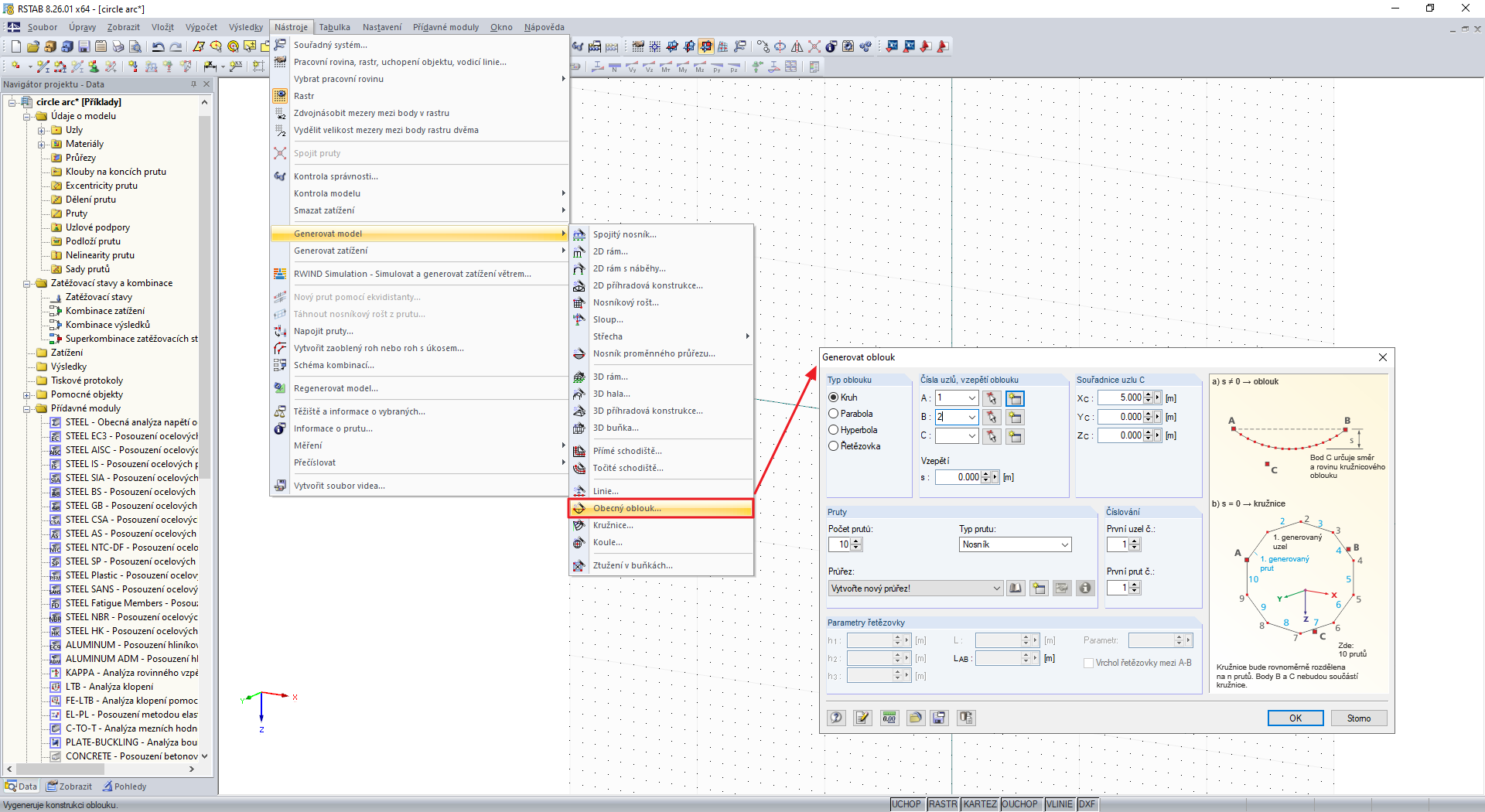Viewport: 1485px width, 812px height.
Task: Open the Soubor menu
Action: (43, 27)
